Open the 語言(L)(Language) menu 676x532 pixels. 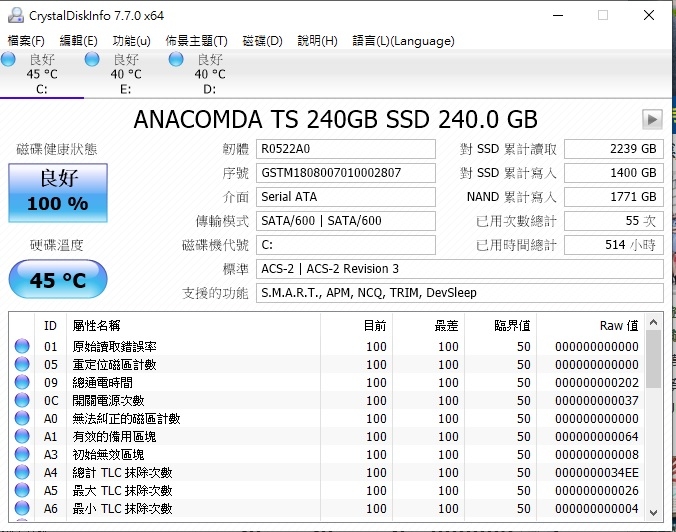[404, 41]
